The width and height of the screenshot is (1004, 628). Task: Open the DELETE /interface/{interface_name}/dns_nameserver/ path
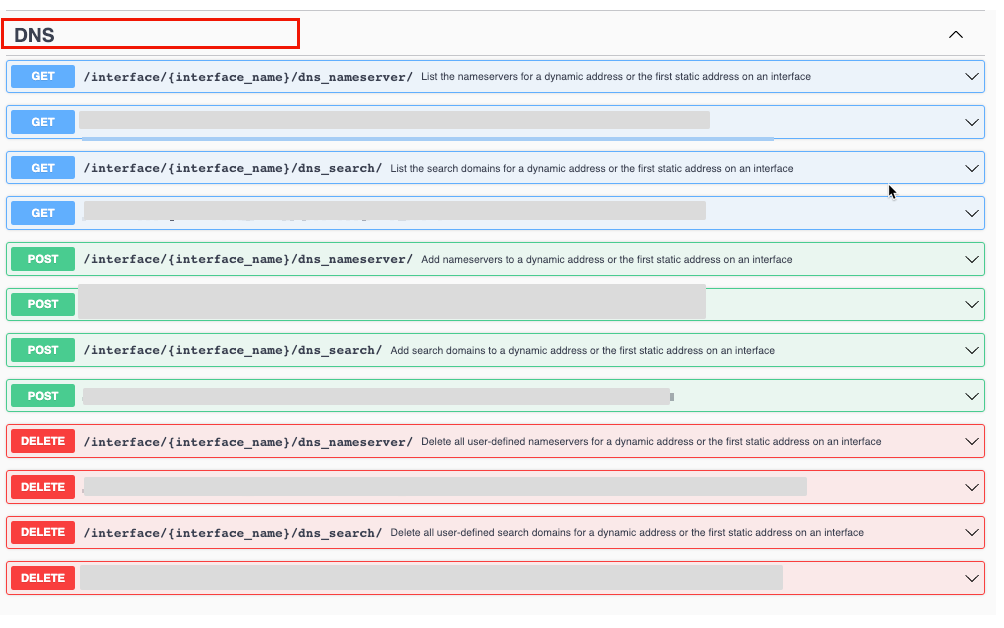coord(248,442)
